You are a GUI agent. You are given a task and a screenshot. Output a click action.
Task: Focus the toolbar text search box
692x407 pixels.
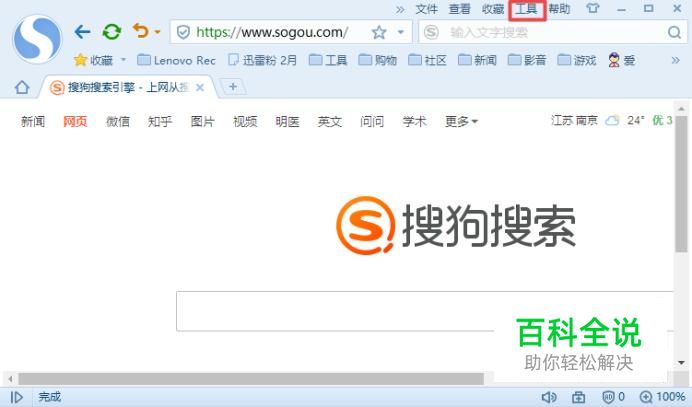pos(554,32)
